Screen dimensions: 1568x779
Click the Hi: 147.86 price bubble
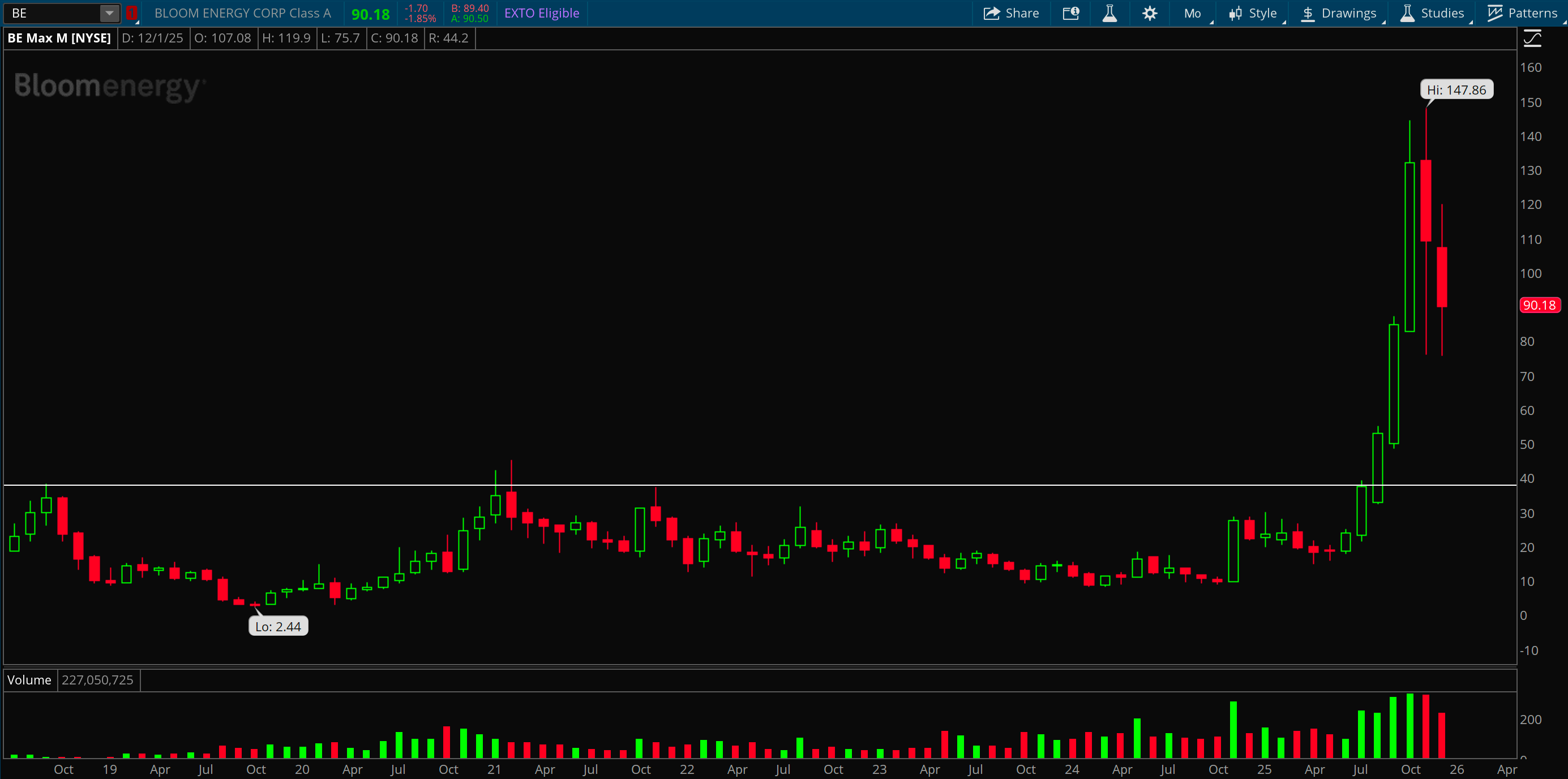pos(1456,90)
